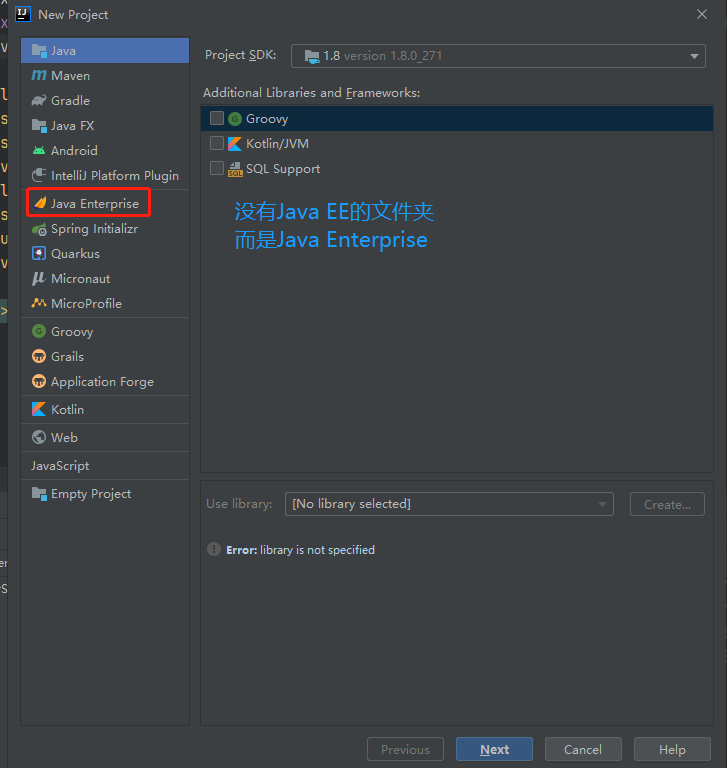Viewport: 727px width, 768px height.
Task: Click the Spring Initializr leaf icon
Action: (39, 229)
